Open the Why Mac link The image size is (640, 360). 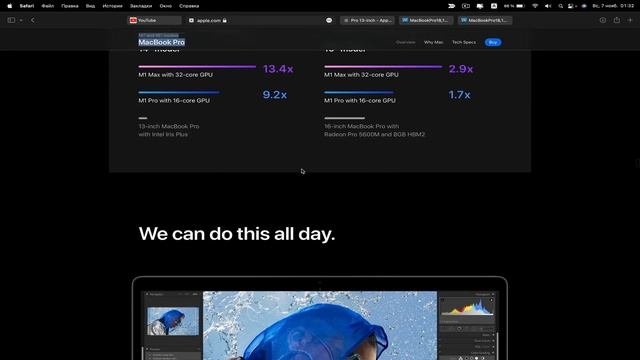click(433, 42)
